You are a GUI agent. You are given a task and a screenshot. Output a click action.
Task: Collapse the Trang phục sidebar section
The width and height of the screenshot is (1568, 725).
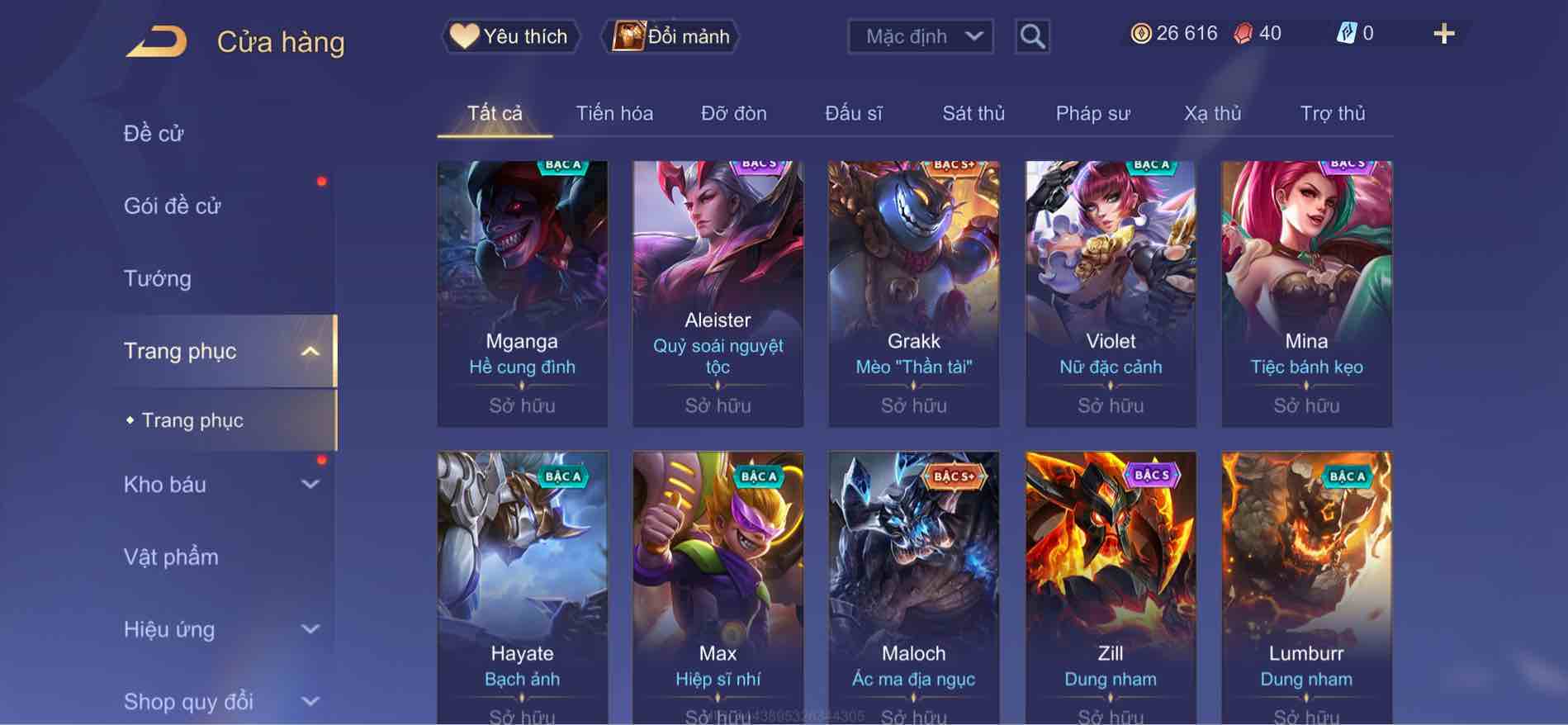pyautogui.click(x=310, y=352)
